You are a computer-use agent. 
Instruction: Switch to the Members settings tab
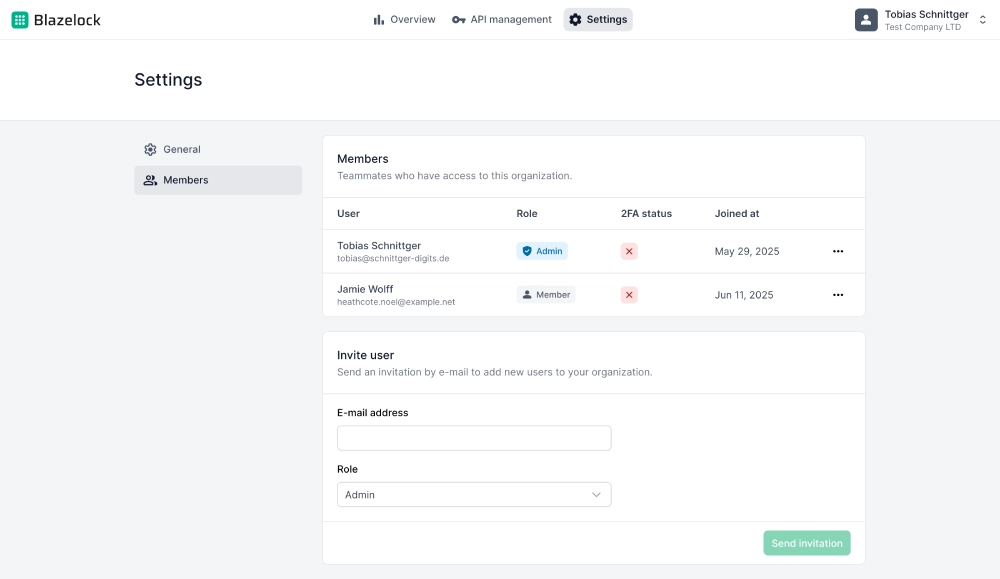[185, 180]
